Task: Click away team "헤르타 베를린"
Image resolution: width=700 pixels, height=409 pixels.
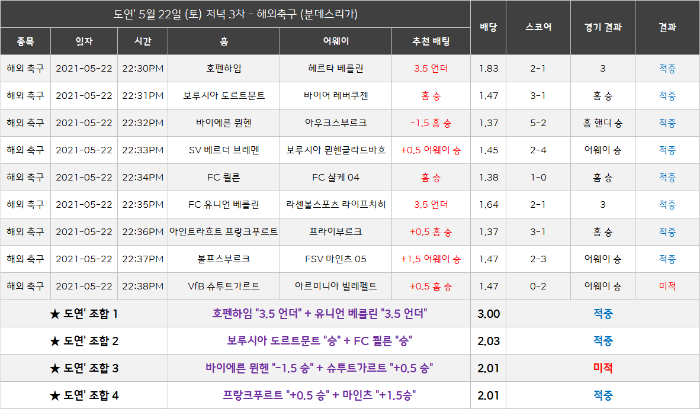Action: point(336,69)
